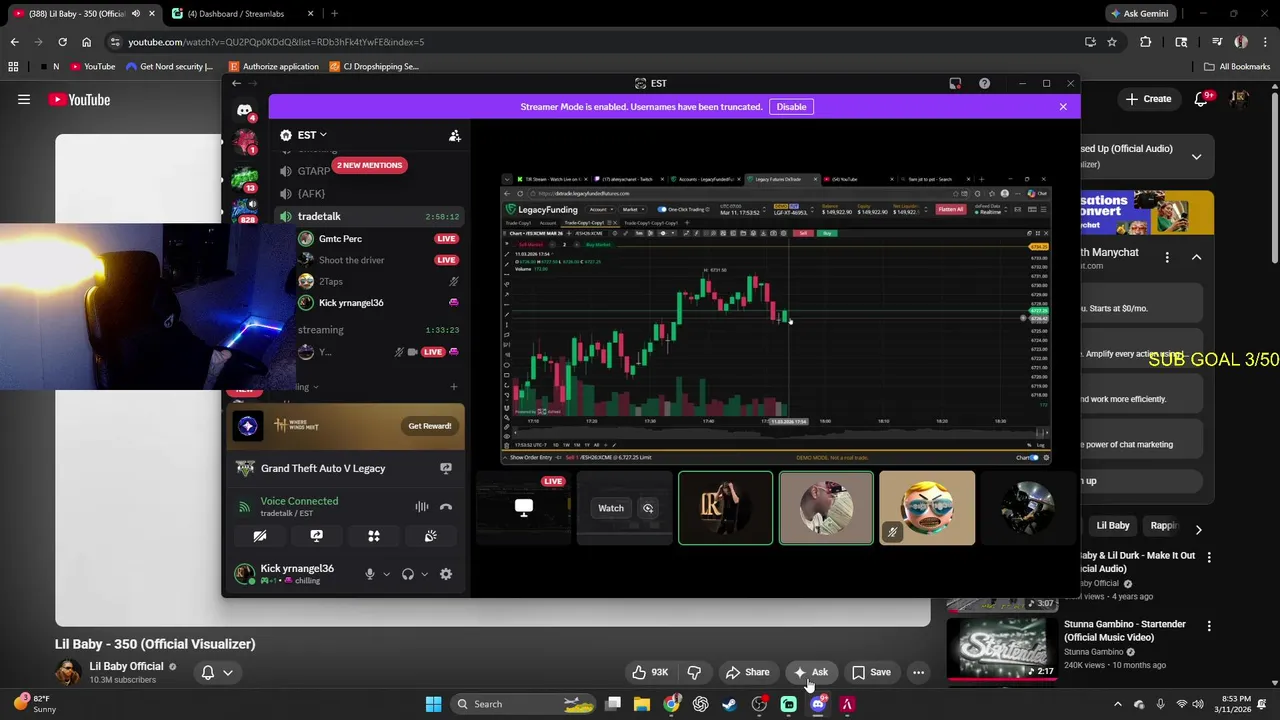The image size is (1280, 720).
Task: Select the GTARP voice channel
Action: [313, 171]
